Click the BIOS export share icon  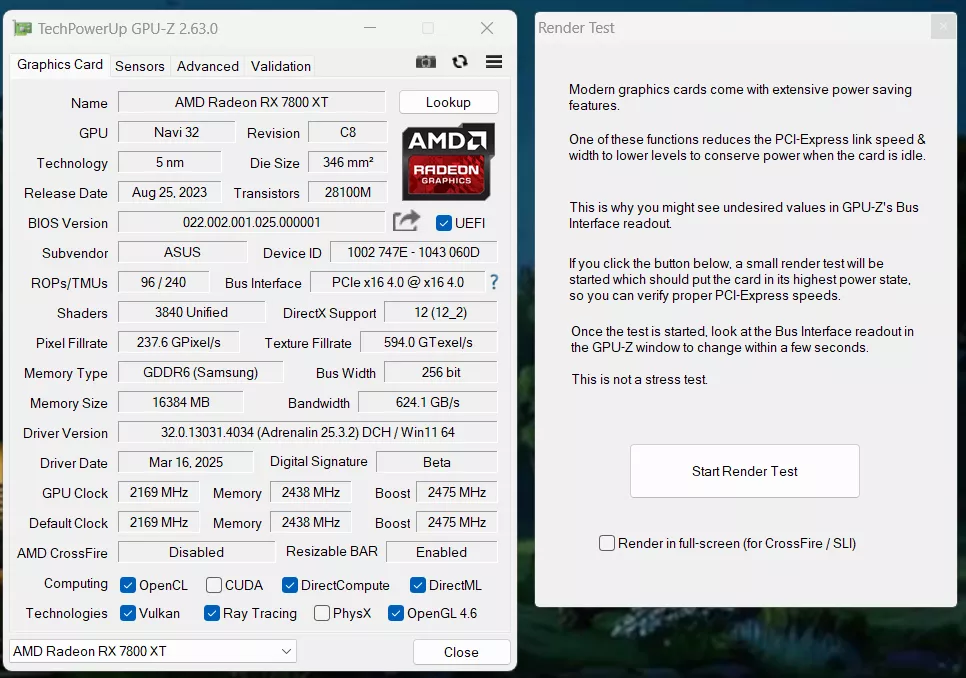pyautogui.click(x=406, y=221)
